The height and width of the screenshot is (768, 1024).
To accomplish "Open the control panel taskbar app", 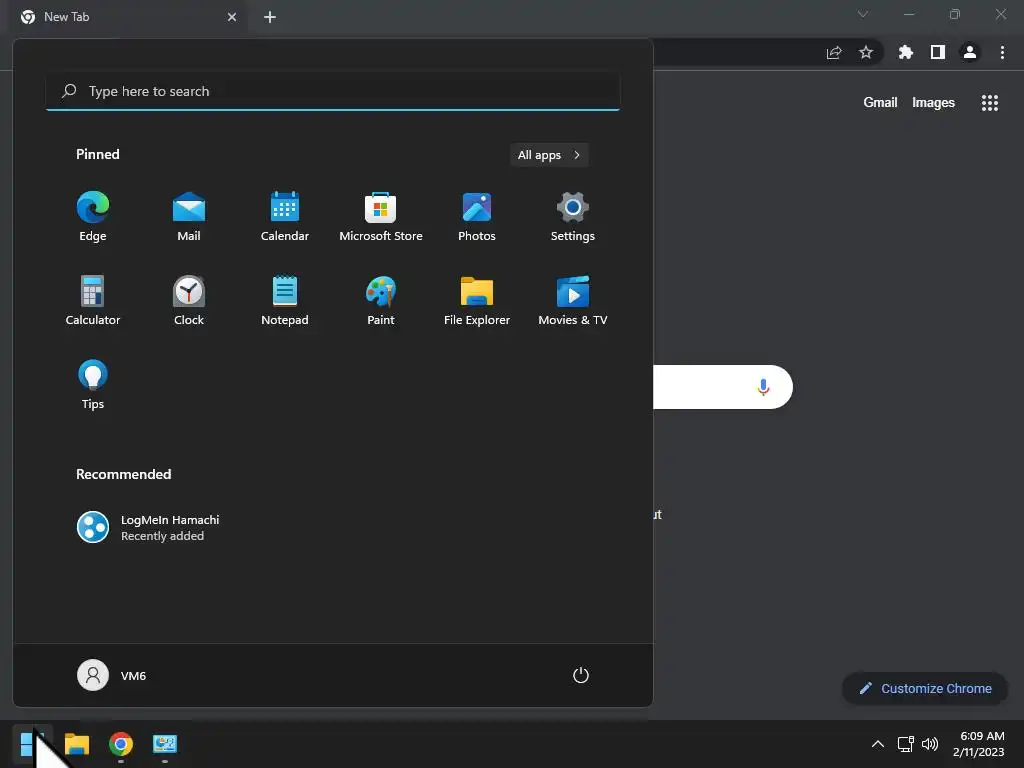I will coord(165,744).
